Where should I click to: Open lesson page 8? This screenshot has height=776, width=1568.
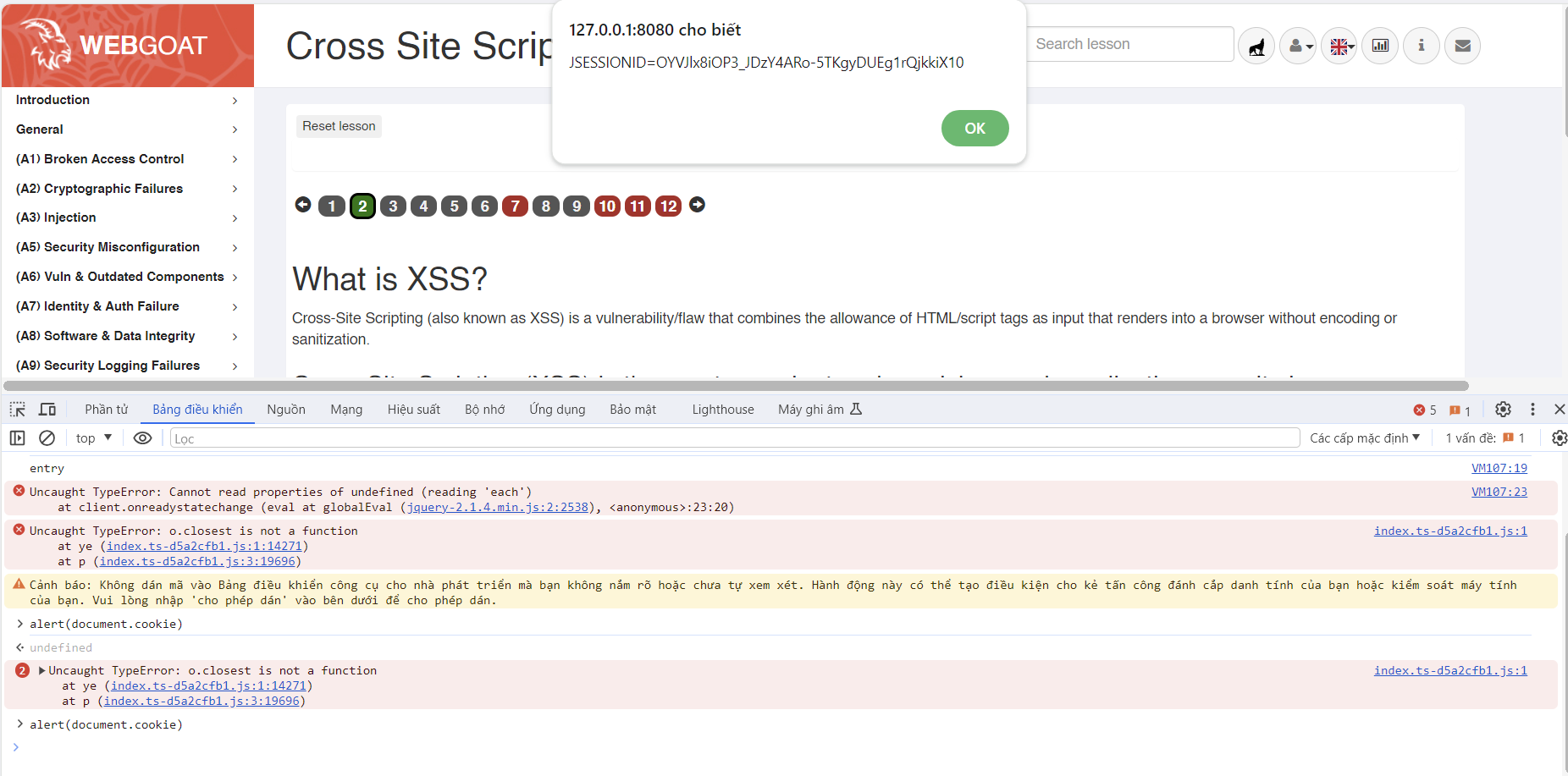546,206
